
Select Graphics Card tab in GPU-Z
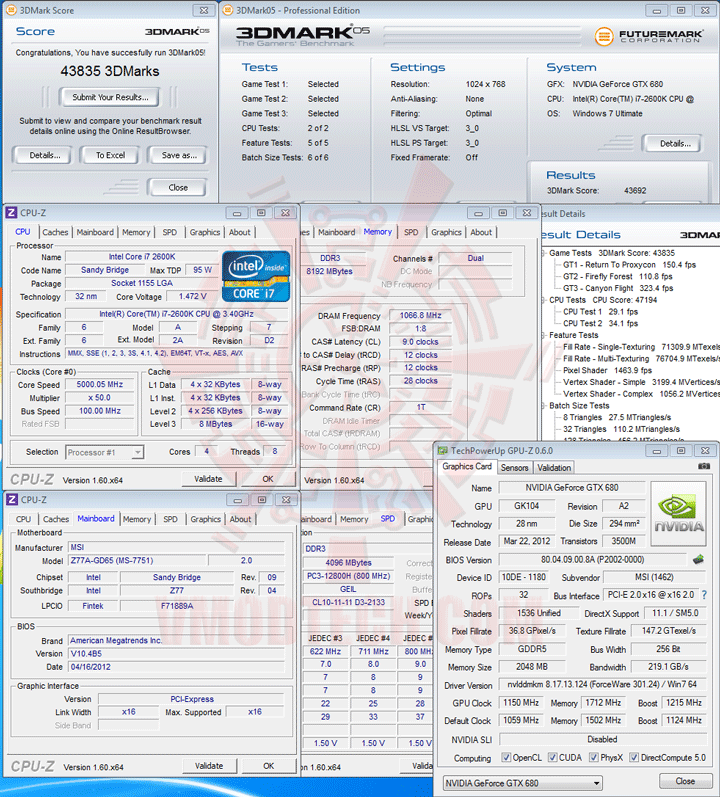(x=467, y=467)
